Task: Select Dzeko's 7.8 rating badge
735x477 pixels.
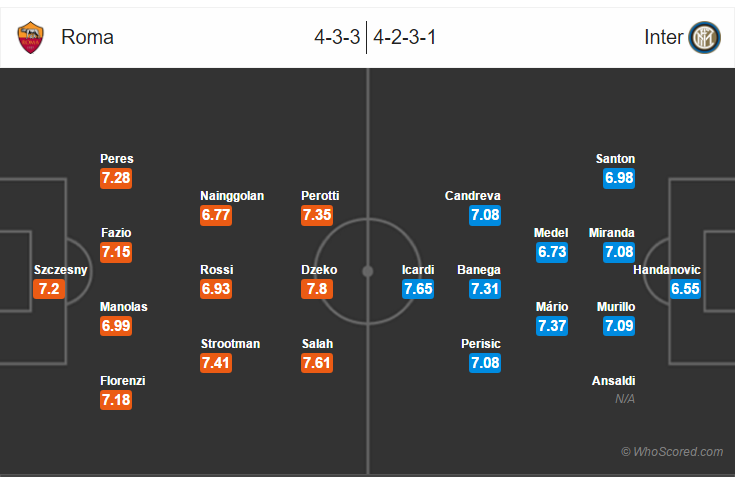Action: point(317,289)
